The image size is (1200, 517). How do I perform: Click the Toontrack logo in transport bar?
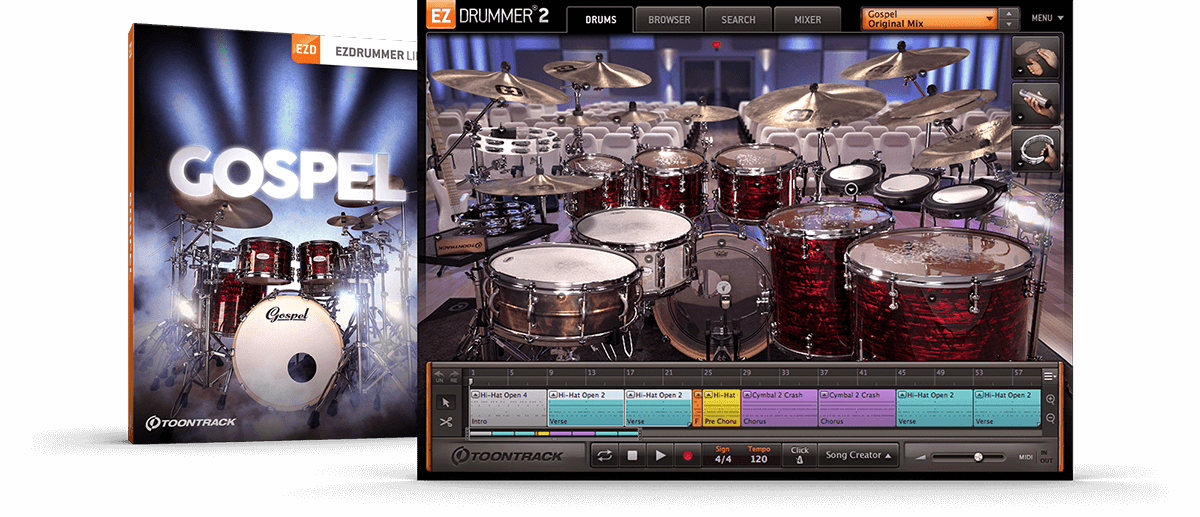coord(506,456)
